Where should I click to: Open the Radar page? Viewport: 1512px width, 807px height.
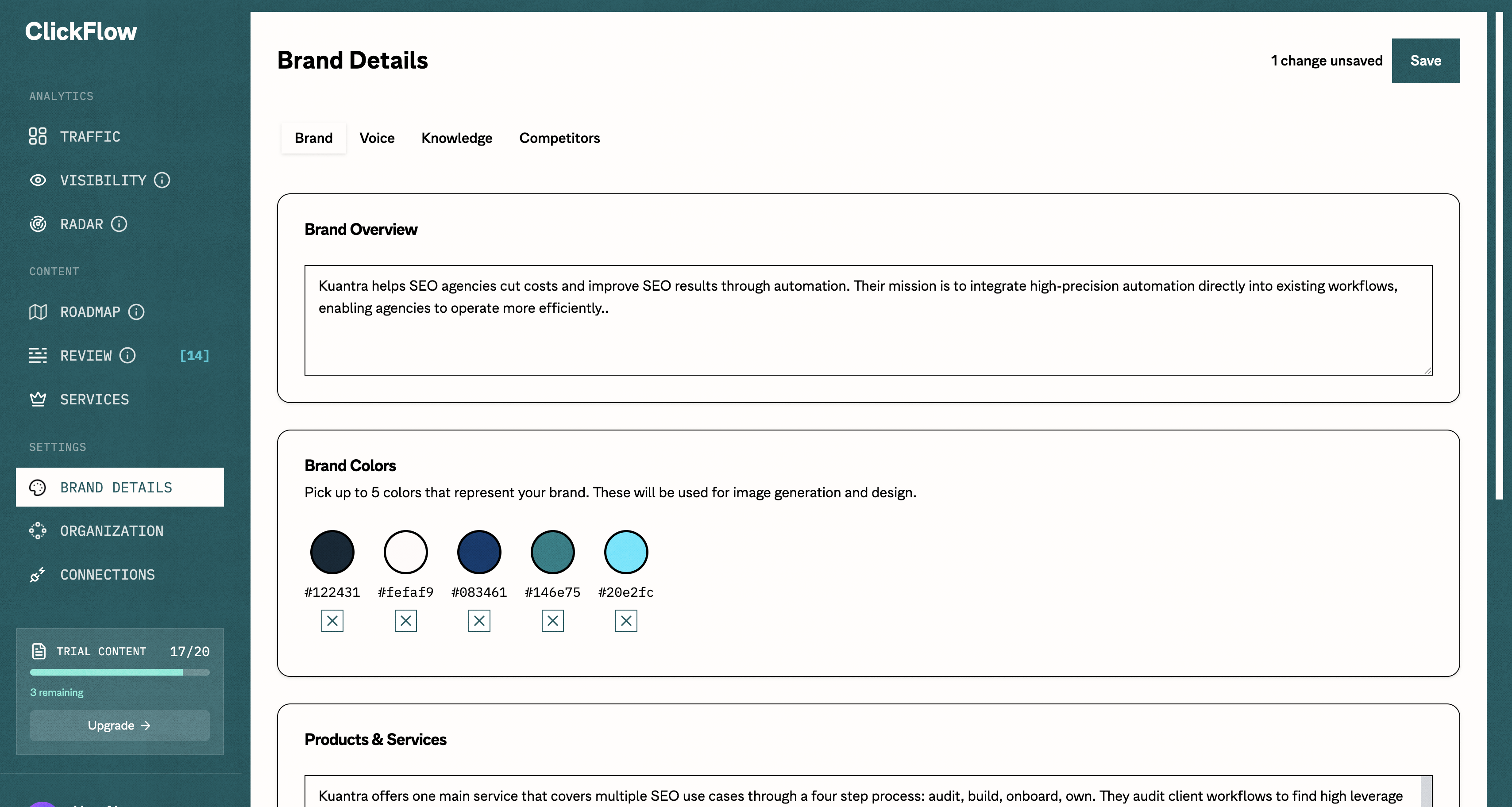(x=120, y=224)
